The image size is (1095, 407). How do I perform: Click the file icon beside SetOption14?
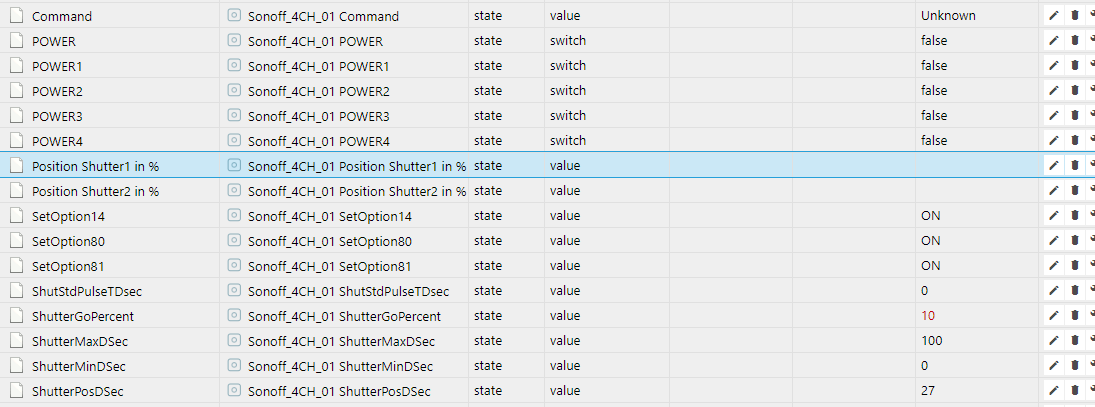[x=17, y=216]
